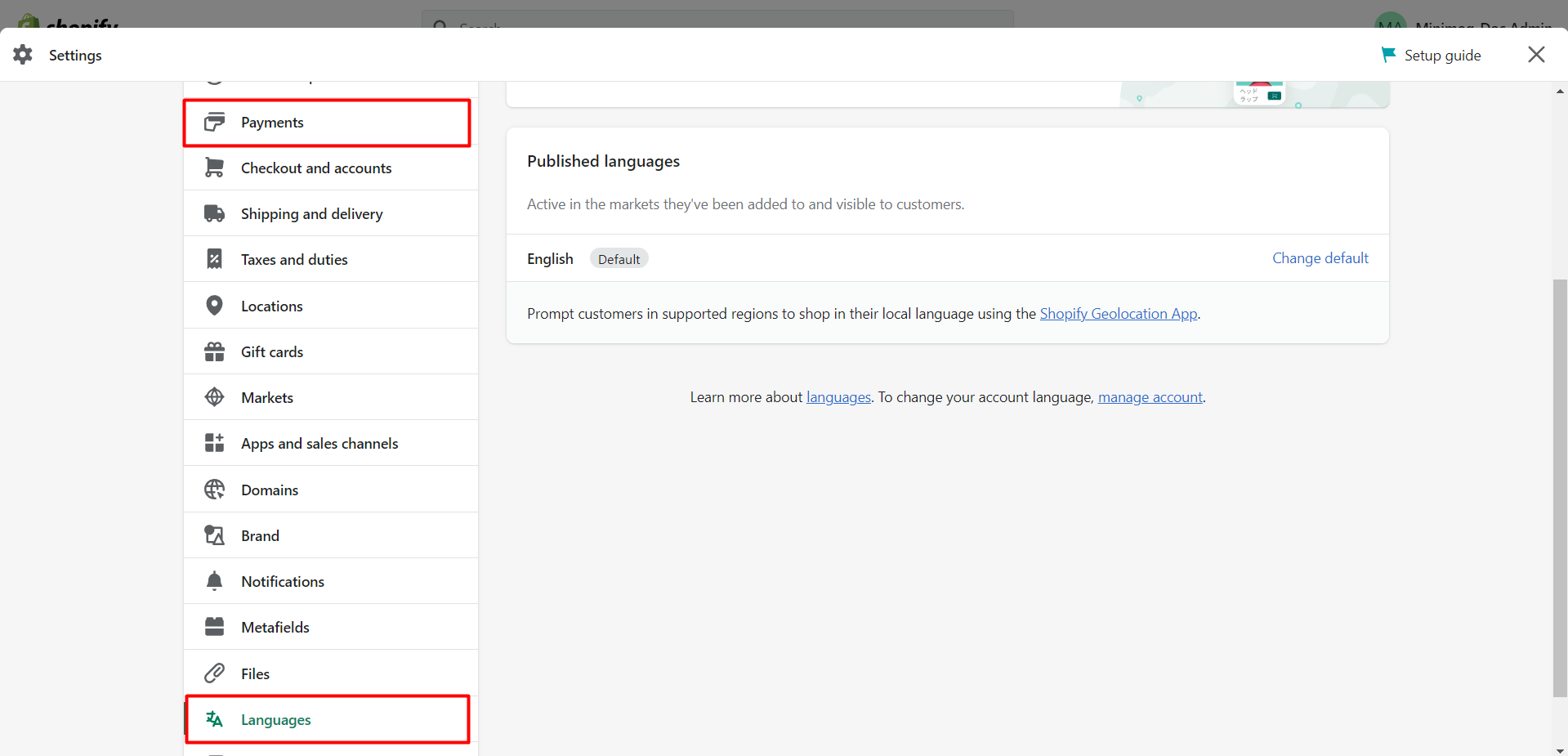Open Checkout and accounts settings
This screenshot has width=1568, height=756.
331,168
